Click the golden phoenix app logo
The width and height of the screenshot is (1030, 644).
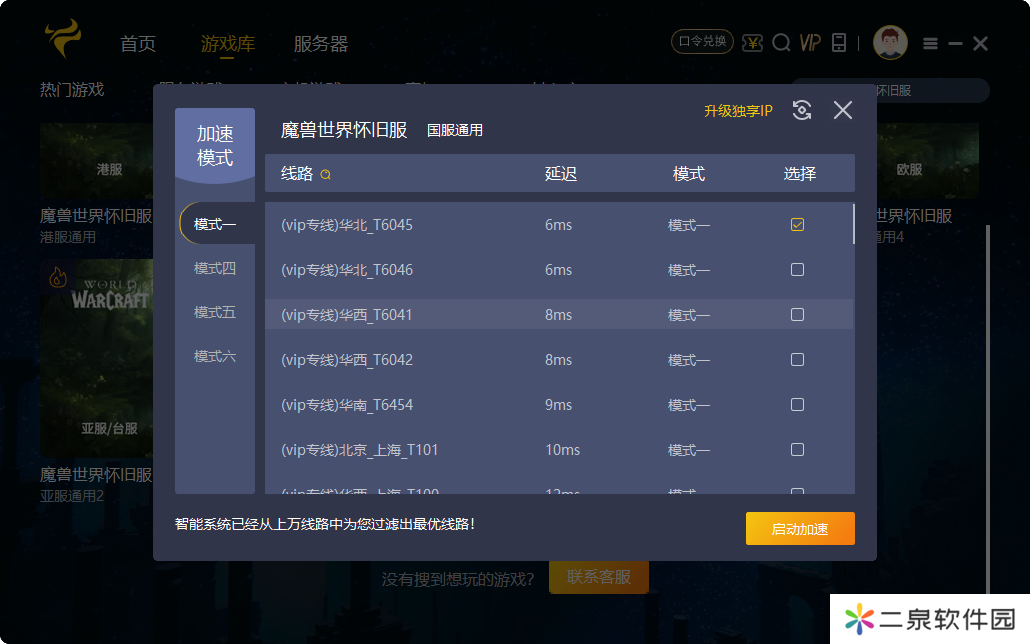(64, 38)
